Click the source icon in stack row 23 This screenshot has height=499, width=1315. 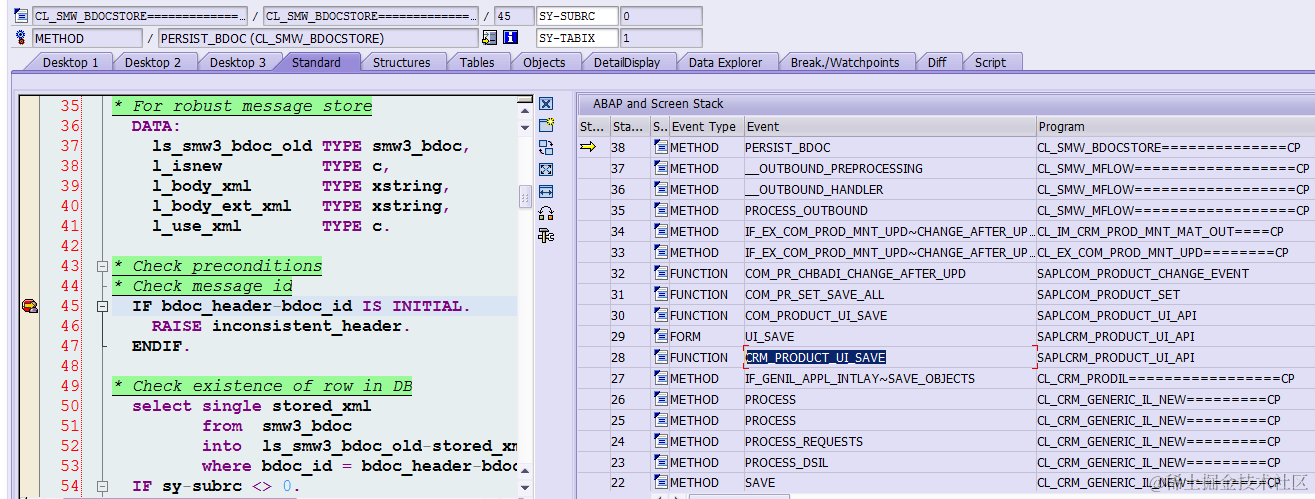660,462
